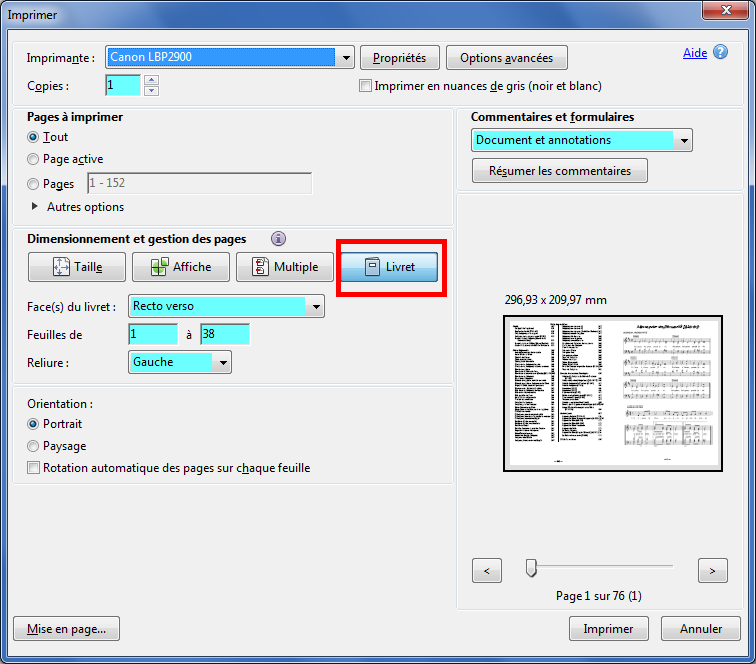The image size is (756, 664).
Task: Toggle automatic page rotation per sheet
Action: 34,468
